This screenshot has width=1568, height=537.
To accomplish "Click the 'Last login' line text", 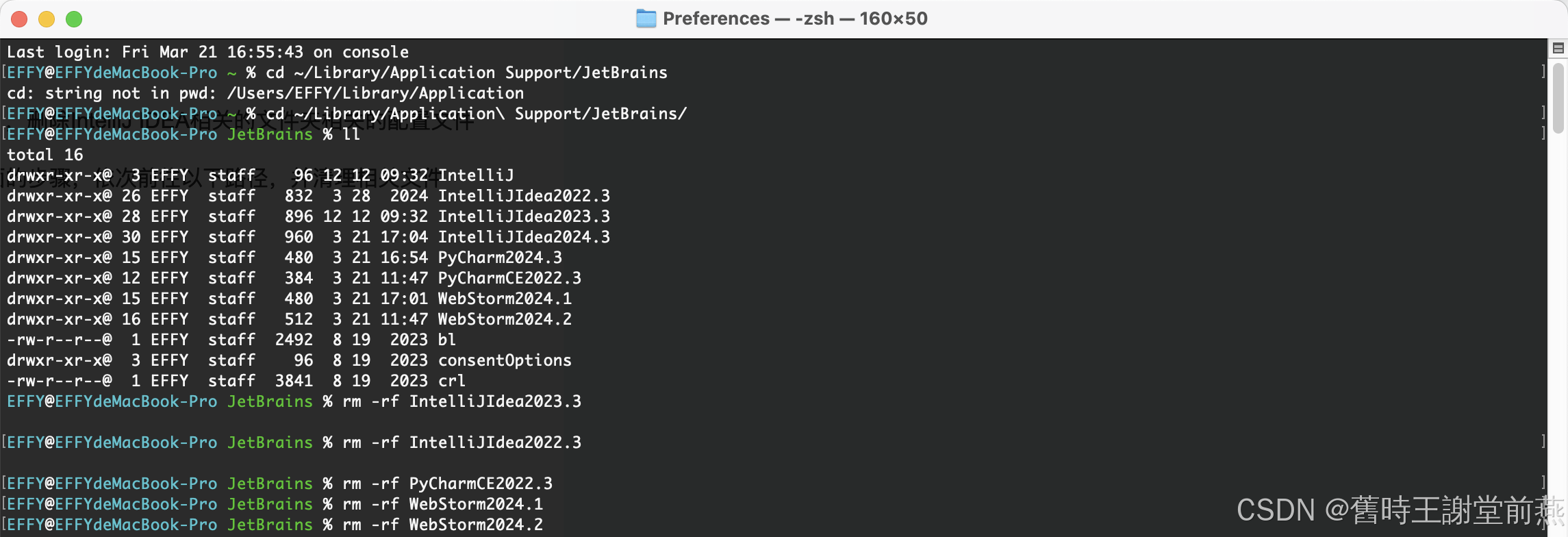I will point(207,52).
